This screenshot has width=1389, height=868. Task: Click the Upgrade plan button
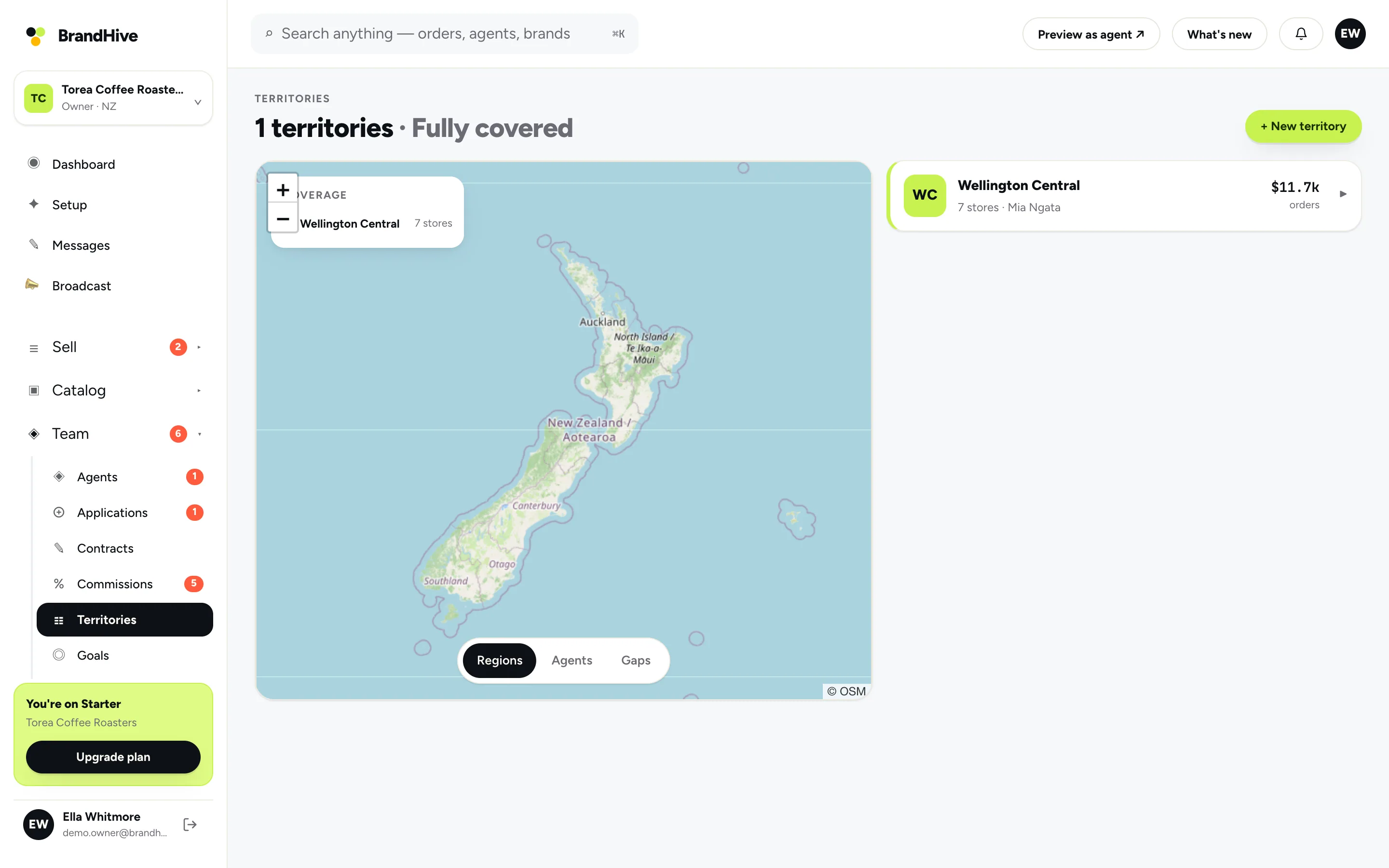tap(113, 757)
